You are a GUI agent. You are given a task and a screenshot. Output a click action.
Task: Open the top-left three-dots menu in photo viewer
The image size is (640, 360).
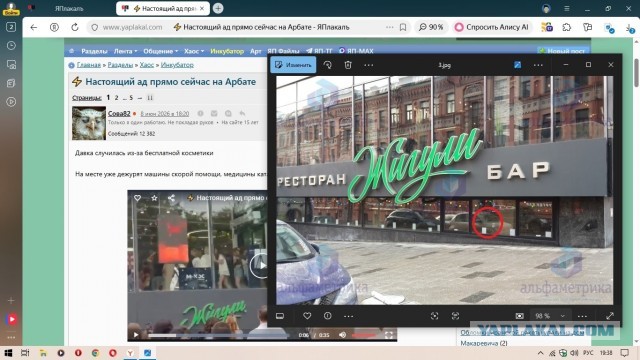pos(369,65)
